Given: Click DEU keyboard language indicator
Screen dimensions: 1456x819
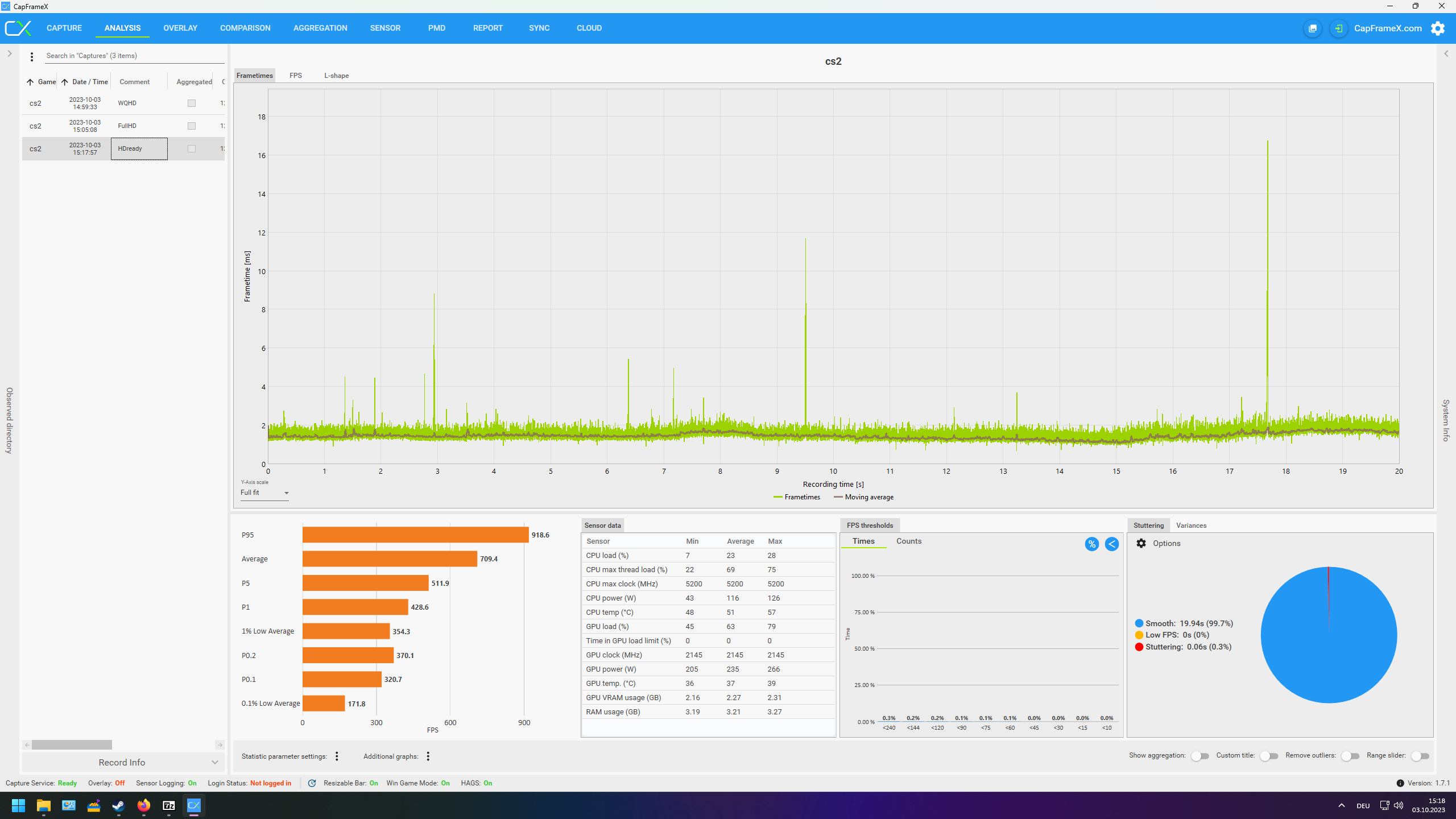Looking at the screenshot, I should point(1363,805).
